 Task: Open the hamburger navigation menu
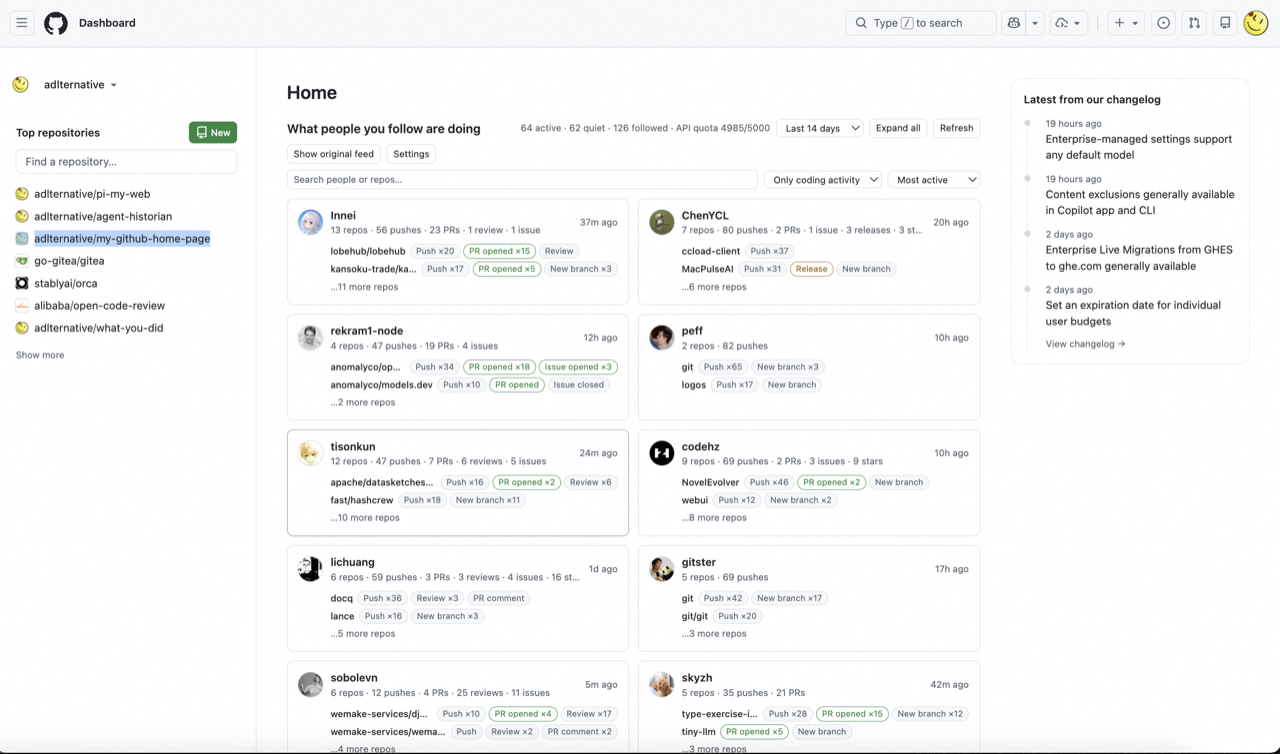click(22, 23)
